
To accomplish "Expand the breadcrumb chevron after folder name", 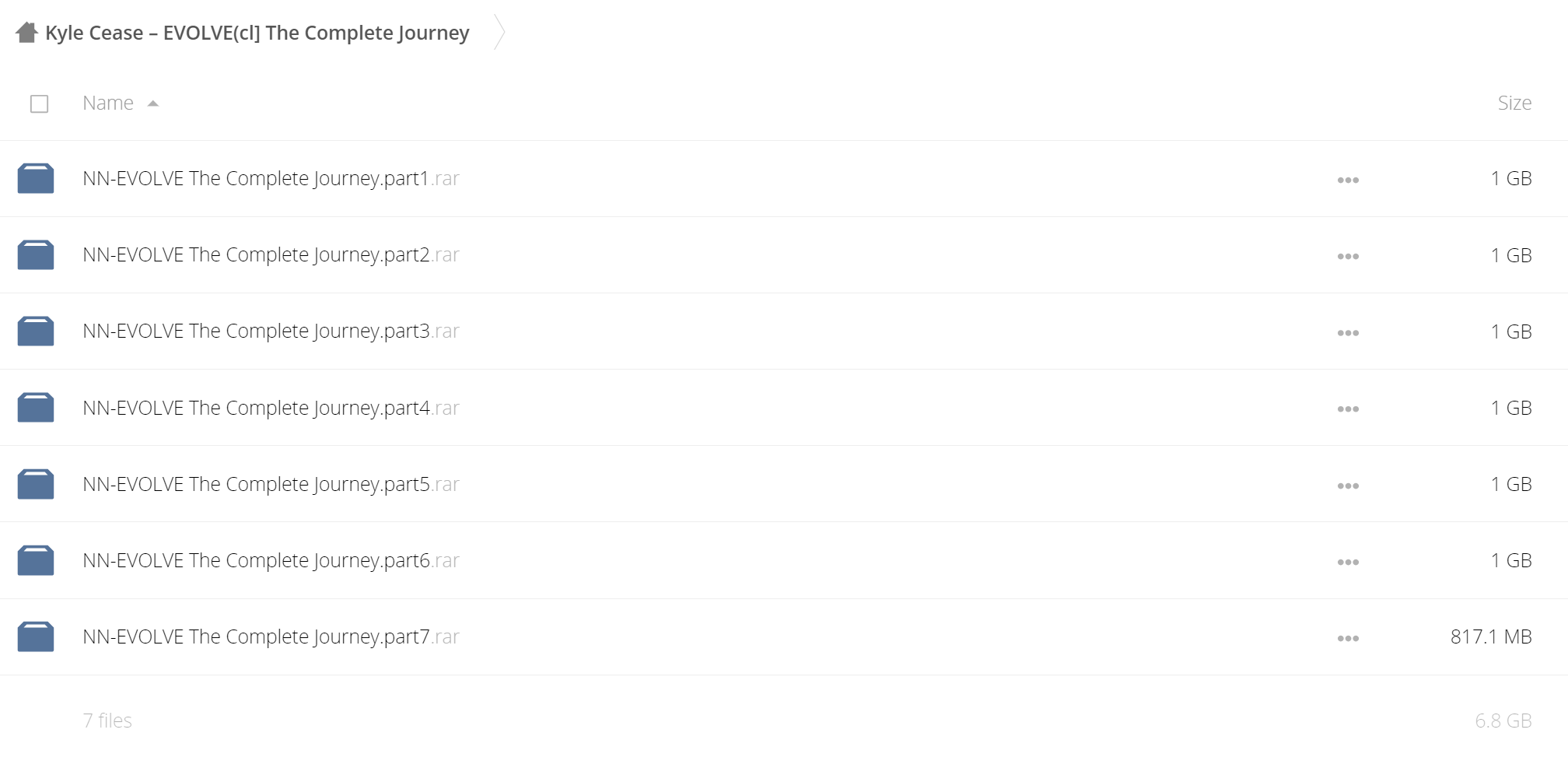I will 499,33.
